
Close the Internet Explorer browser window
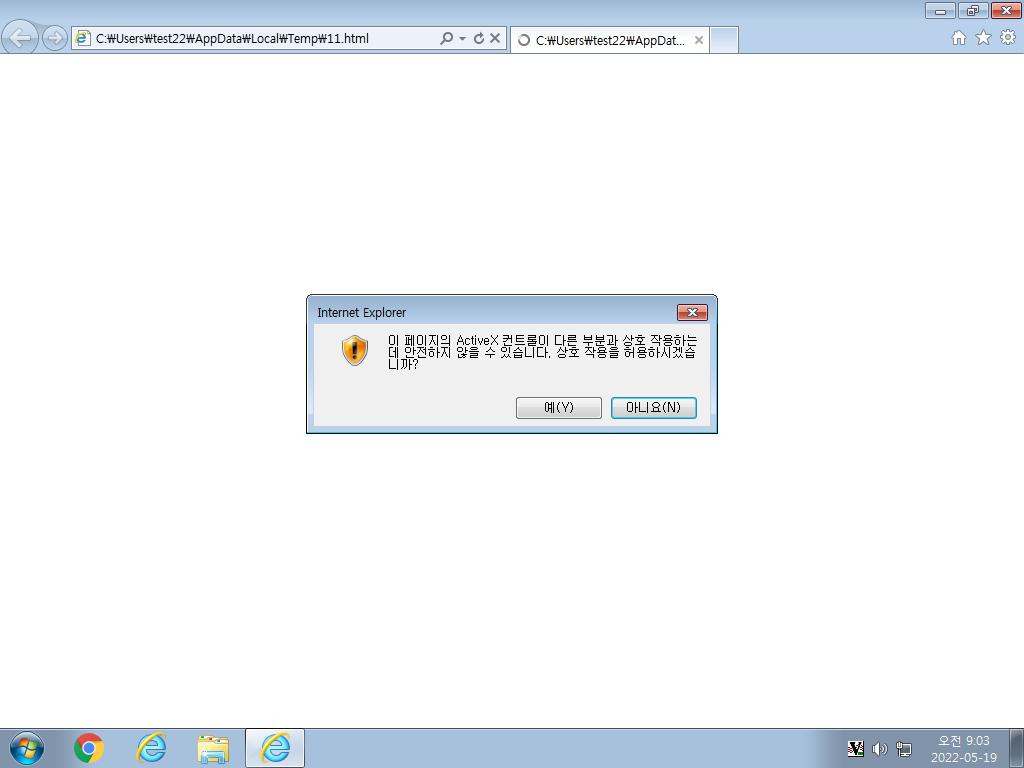1006,10
